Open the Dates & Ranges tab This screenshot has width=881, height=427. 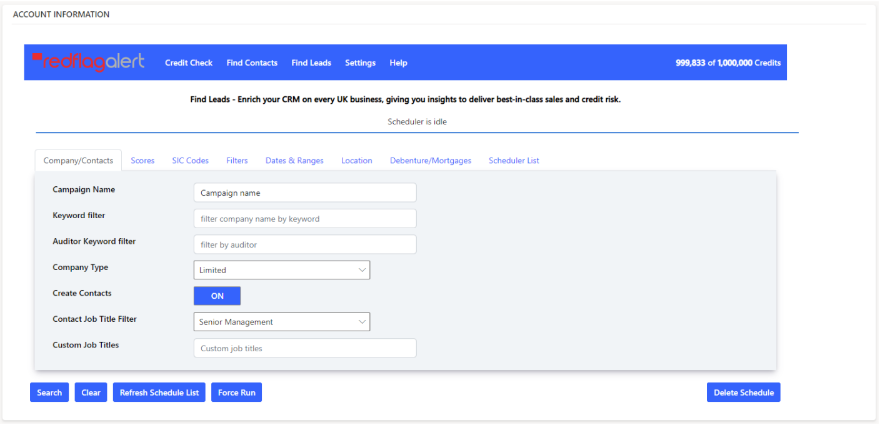pyautogui.click(x=294, y=161)
